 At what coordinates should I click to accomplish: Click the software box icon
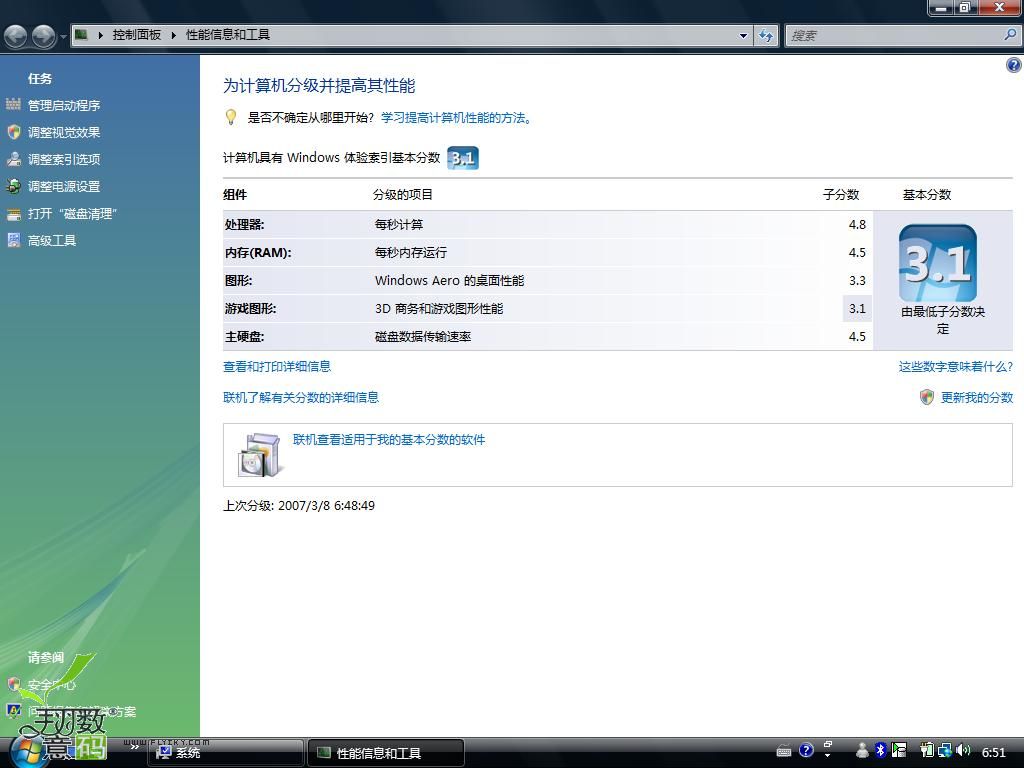coord(260,455)
